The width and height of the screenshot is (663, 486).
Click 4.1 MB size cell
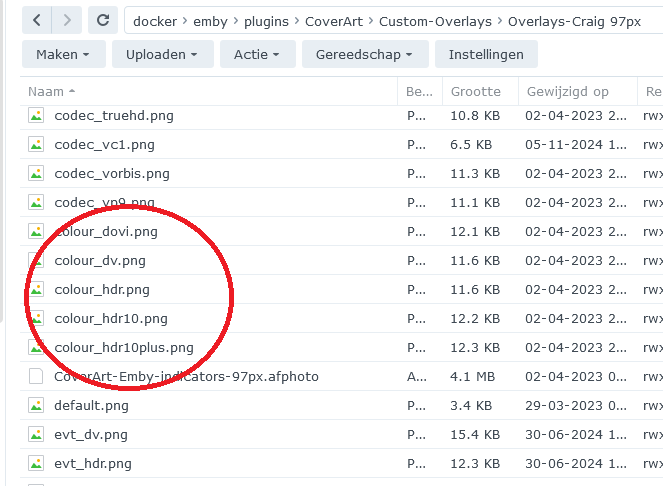tap(472, 376)
